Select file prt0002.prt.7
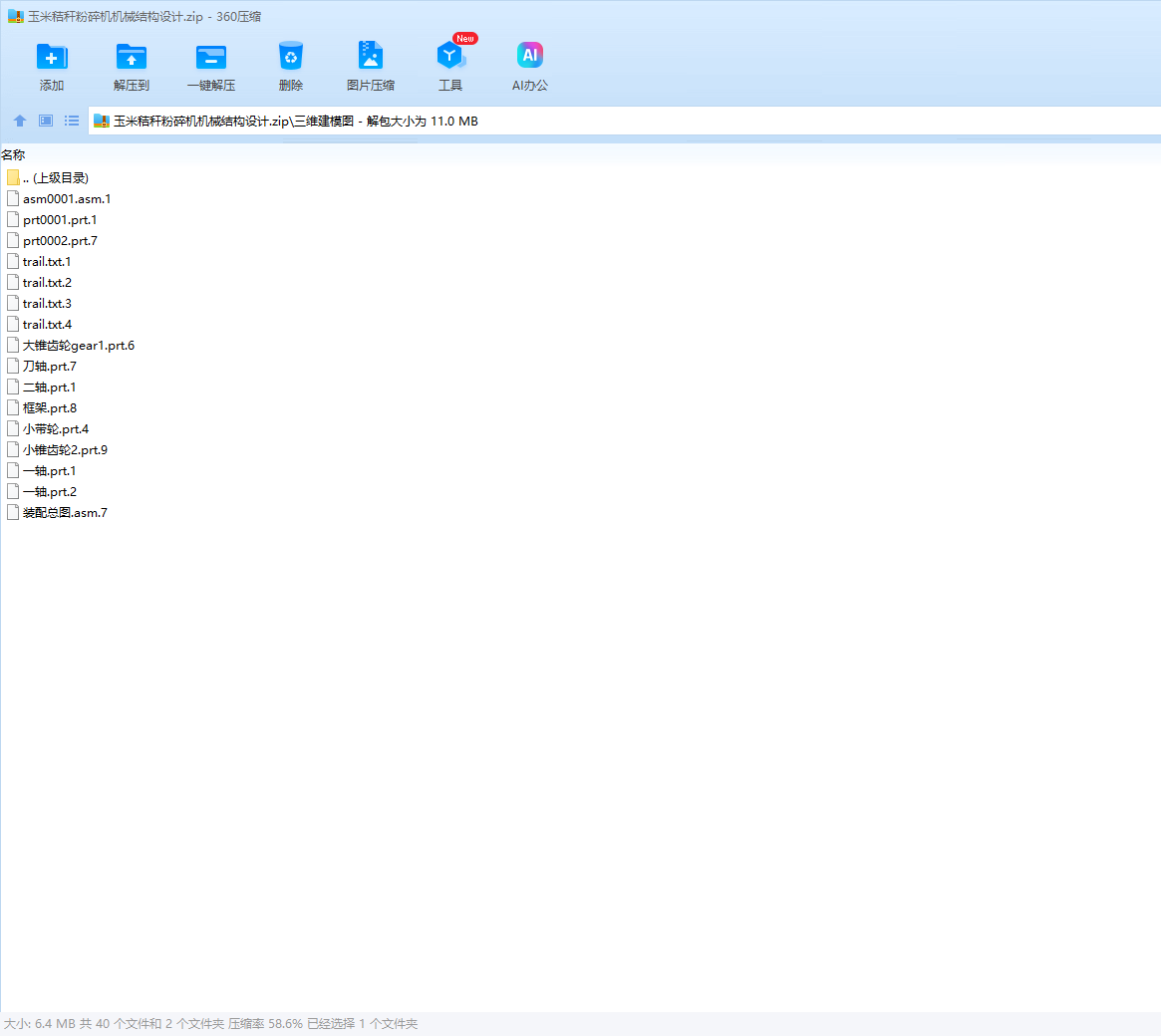Screen dimensions: 1161x1036 60,240
